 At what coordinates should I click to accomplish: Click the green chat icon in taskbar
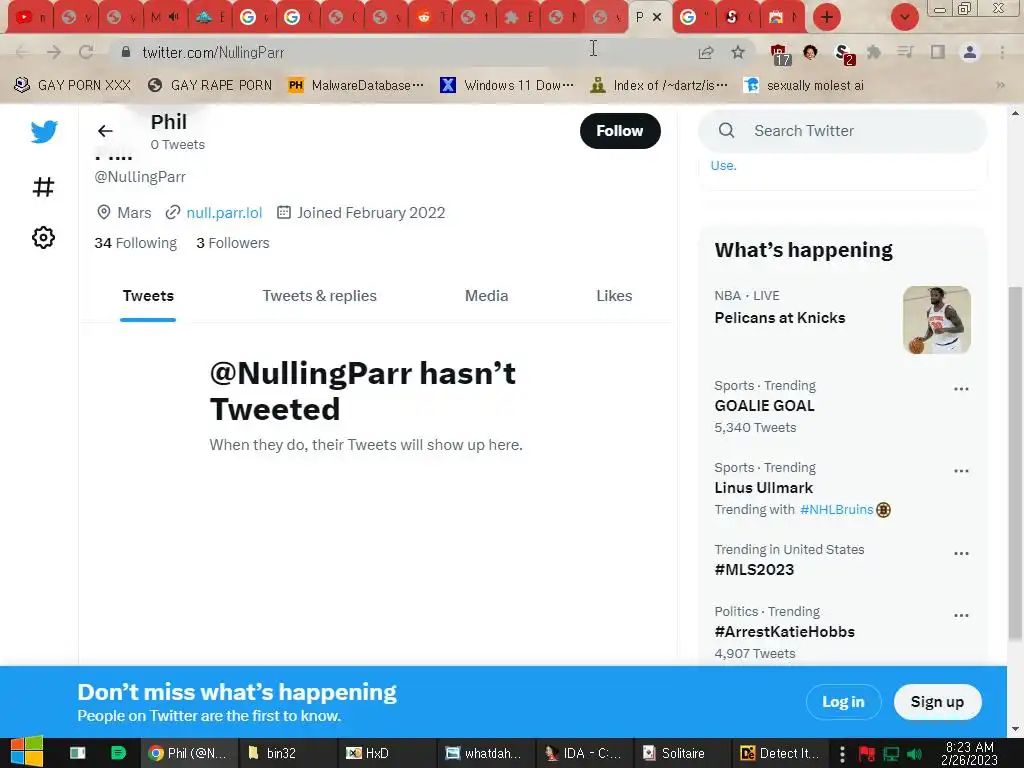click(x=118, y=753)
